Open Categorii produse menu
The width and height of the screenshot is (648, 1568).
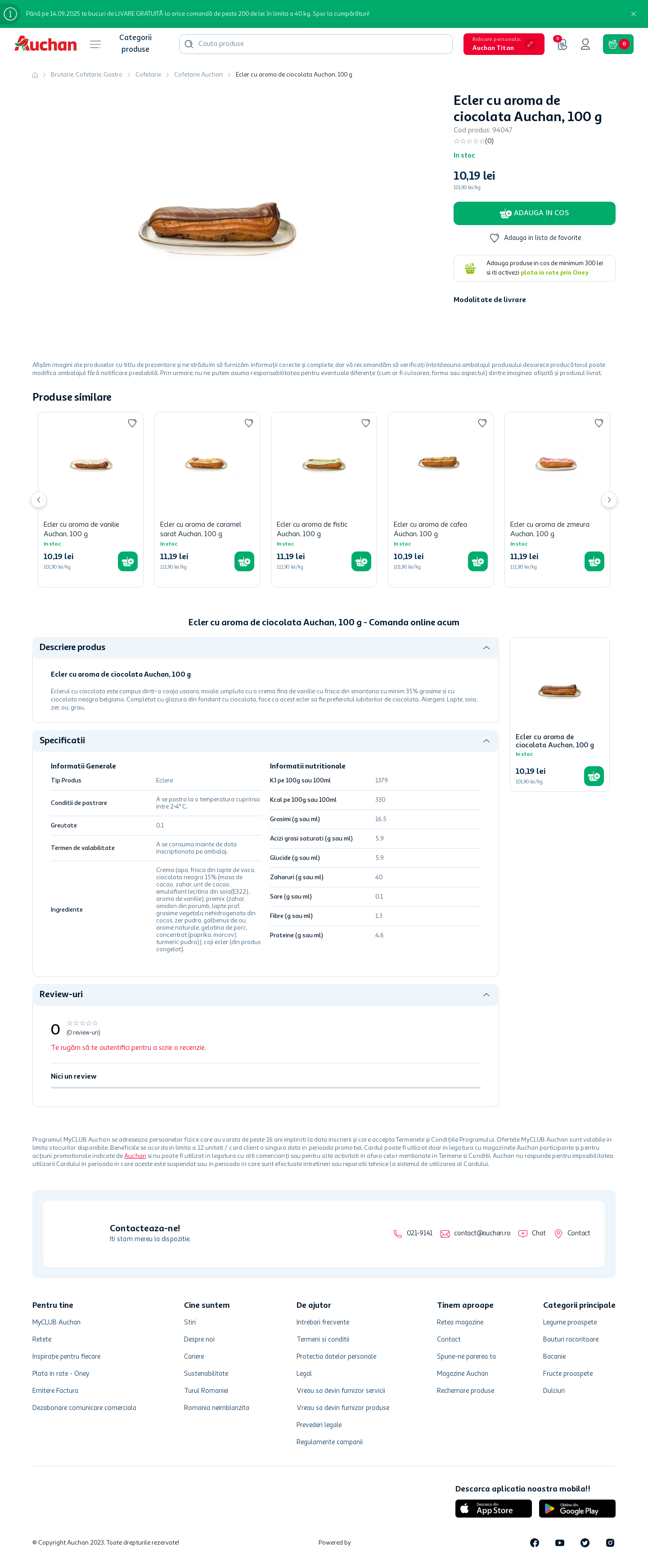coord(135,44)
